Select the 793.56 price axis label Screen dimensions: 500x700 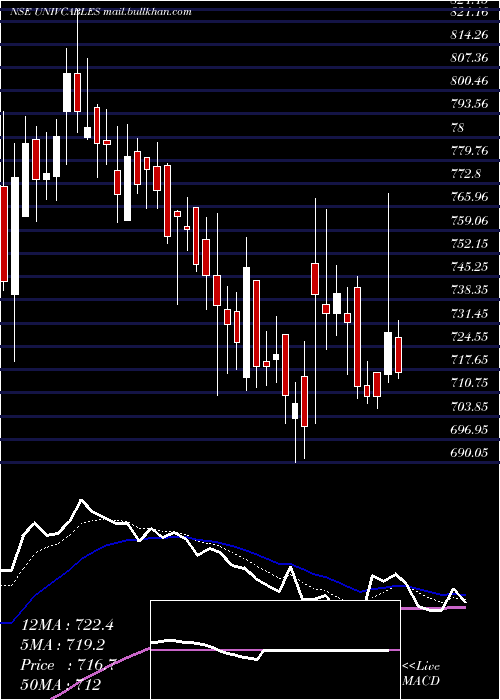click(x=469, y=104)
